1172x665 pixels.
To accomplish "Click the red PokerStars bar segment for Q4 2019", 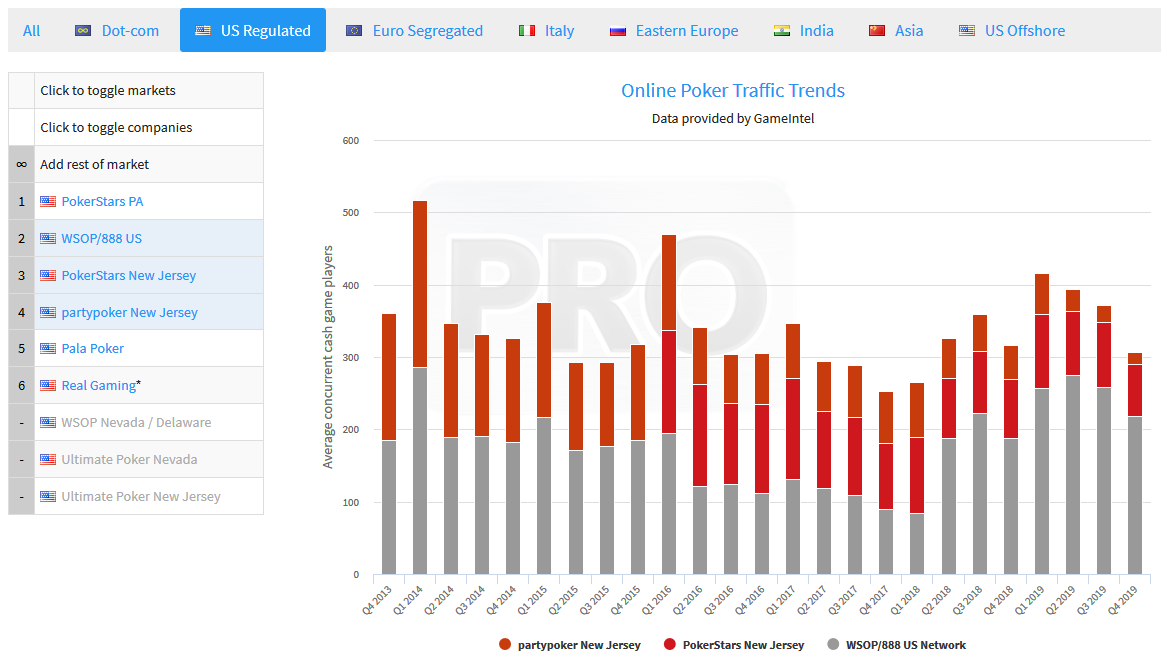I will pyautogui.click(x=1135, y=391).
